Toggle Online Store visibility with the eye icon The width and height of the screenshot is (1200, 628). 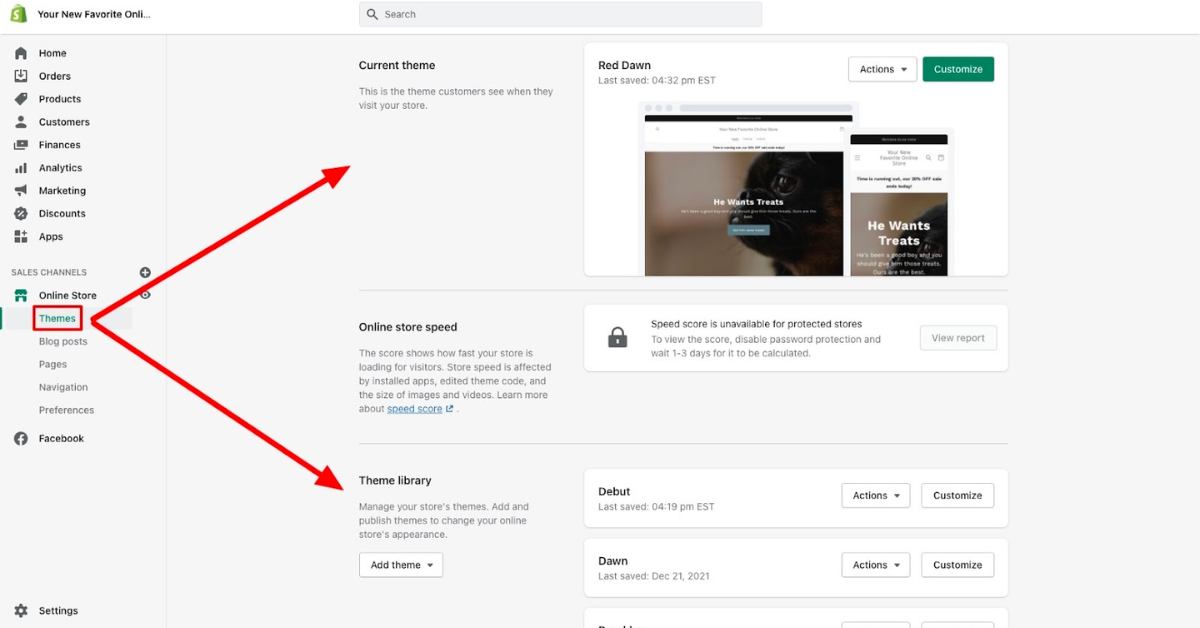click(145, 295)
